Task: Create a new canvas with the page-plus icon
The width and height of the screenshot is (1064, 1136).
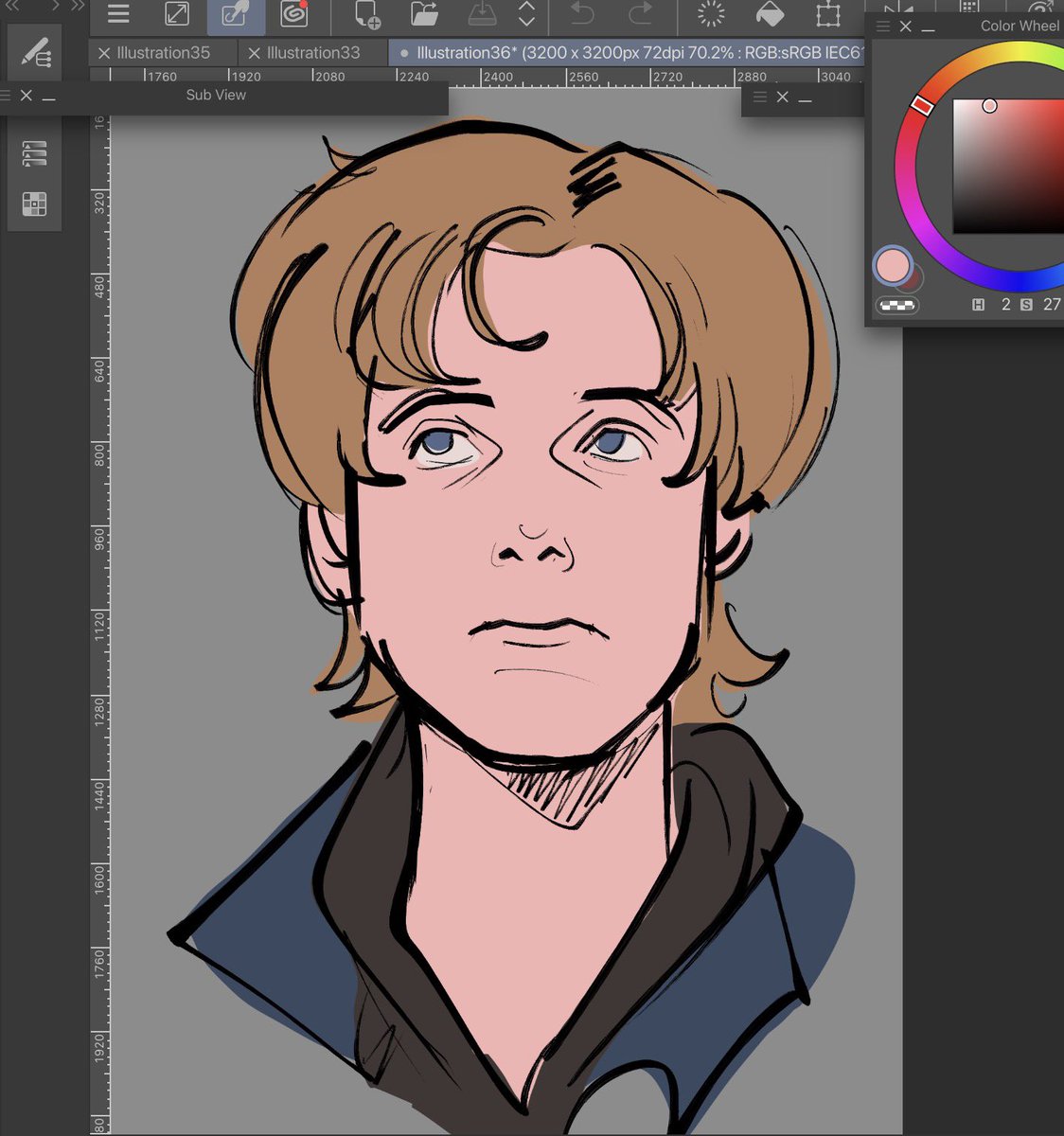Action: coord(366,14)
